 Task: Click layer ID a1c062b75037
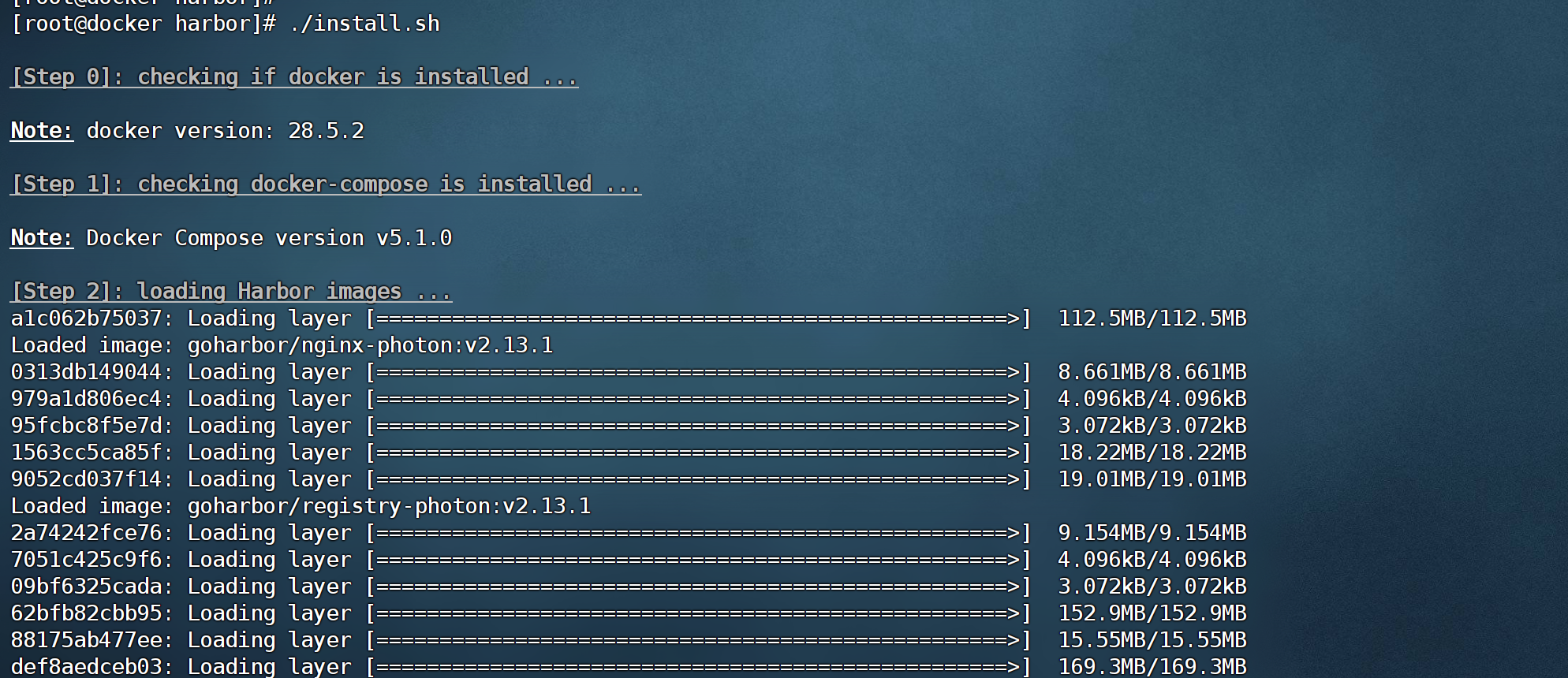pyautogui.click(x=86, y=319)
